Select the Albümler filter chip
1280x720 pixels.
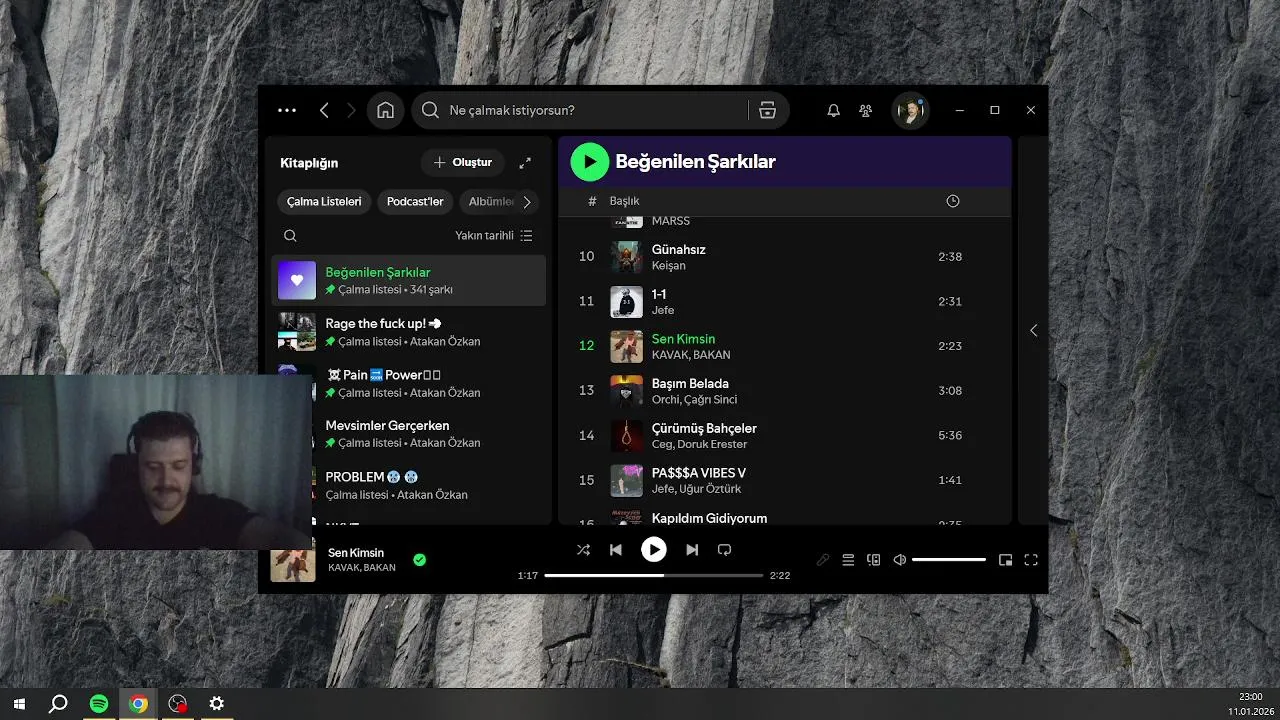[x=490, y=201]
